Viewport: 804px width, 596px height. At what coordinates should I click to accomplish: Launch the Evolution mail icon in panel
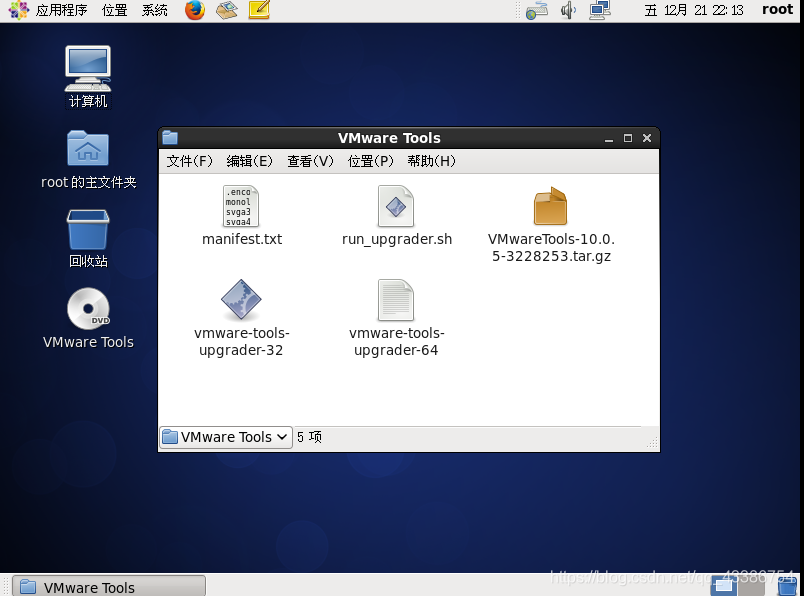pyautogui.click(x=227, y=10)
